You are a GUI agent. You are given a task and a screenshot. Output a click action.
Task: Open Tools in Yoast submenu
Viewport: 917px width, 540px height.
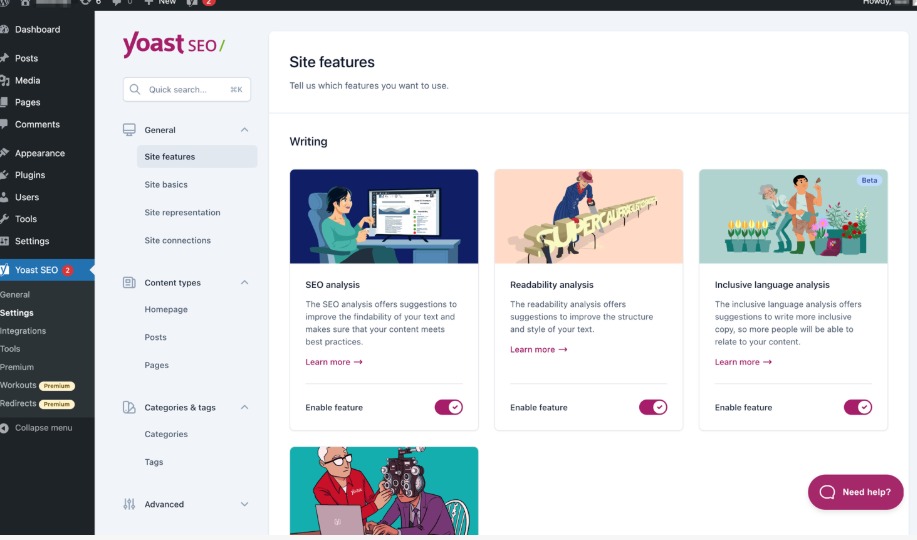[x=10, y=349]
